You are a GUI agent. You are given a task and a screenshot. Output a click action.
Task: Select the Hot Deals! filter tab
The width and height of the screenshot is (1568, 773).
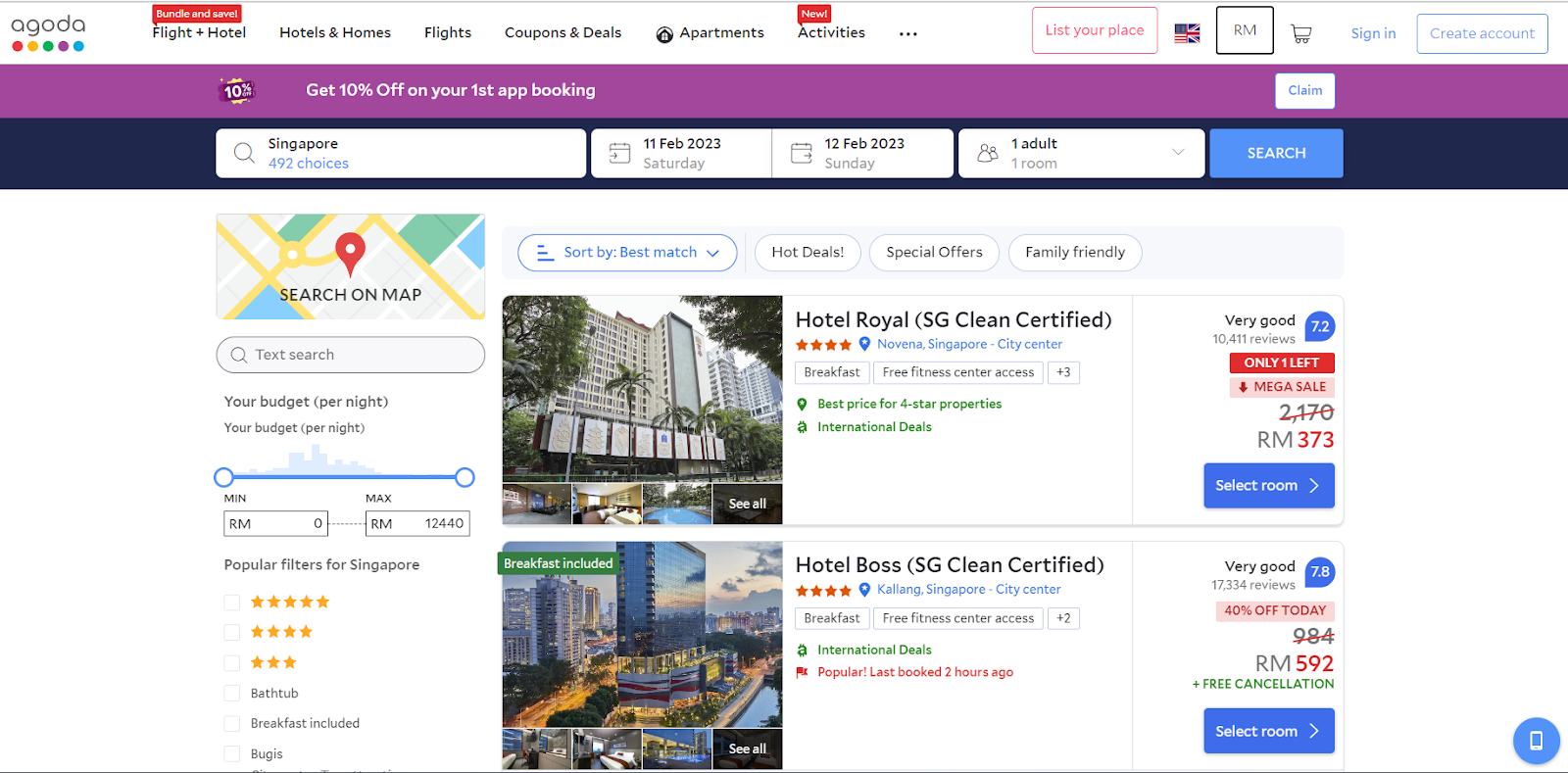point(808,253)
